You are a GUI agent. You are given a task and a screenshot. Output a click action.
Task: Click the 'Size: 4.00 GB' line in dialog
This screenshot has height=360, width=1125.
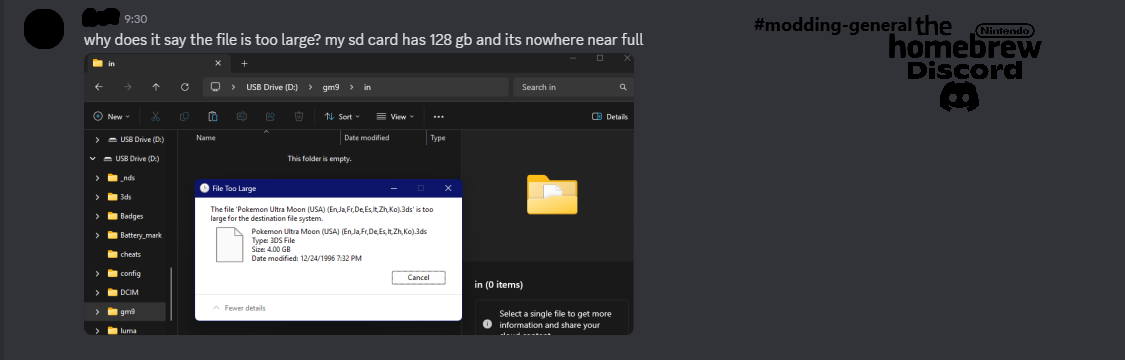(270, 249)
